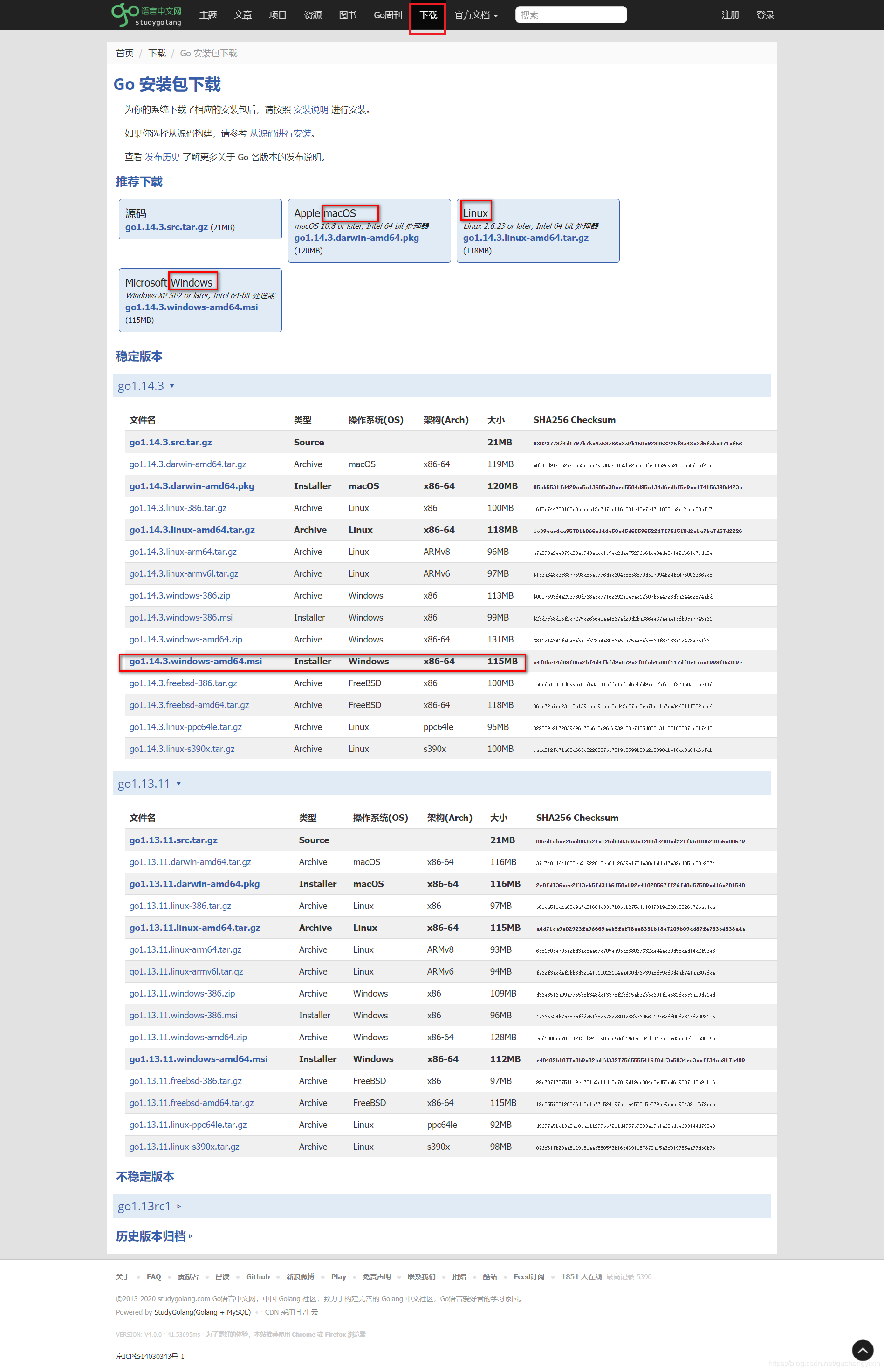The height and width of the screenshot is (1372, 884).
Task: Click go1.14.3.linux-ppc64le.tar.gz in table
Action: click(185, 726)
